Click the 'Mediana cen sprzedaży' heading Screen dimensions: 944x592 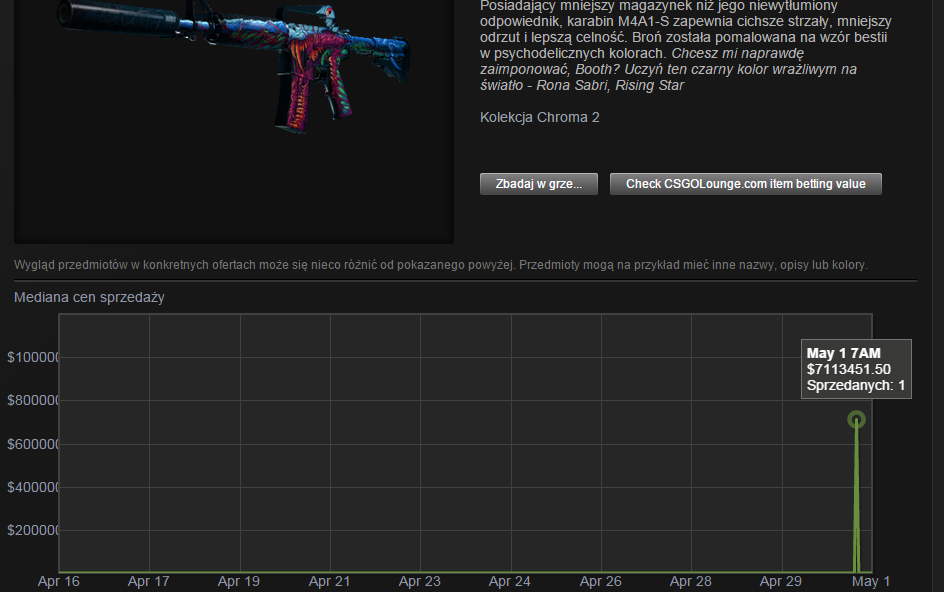[89, 298]
